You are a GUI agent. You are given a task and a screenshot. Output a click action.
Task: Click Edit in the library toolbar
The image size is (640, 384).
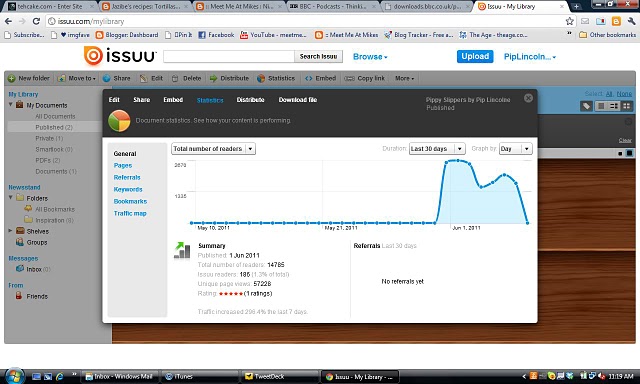pos(151,78)
